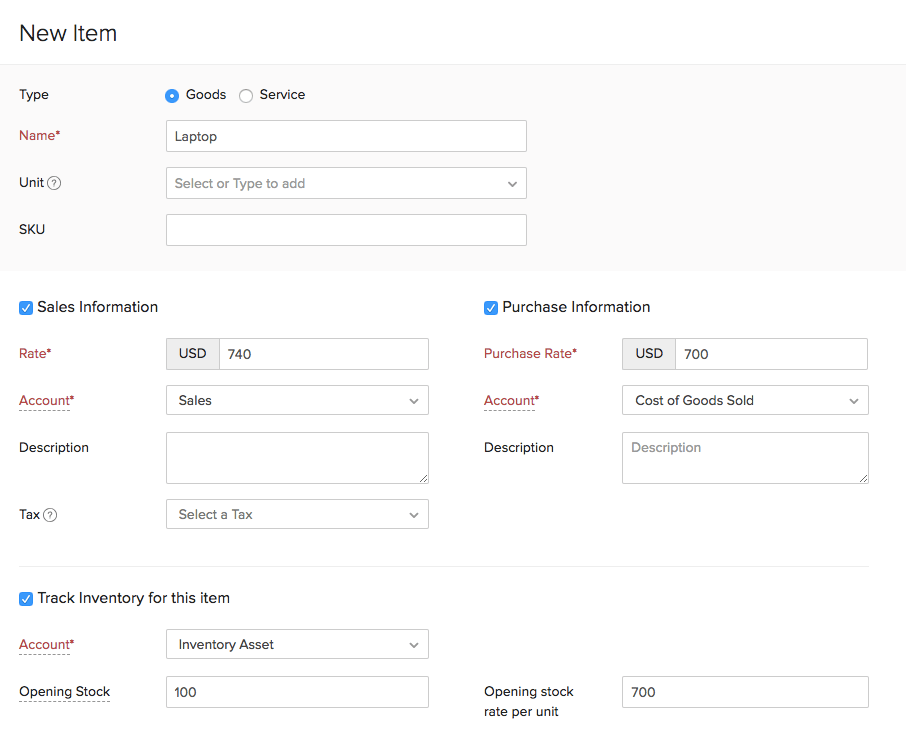Screen dimensions: 906x744
Task: Click the Name field containing Laptop
Action: pyautogui.click(x=346, y=136)
